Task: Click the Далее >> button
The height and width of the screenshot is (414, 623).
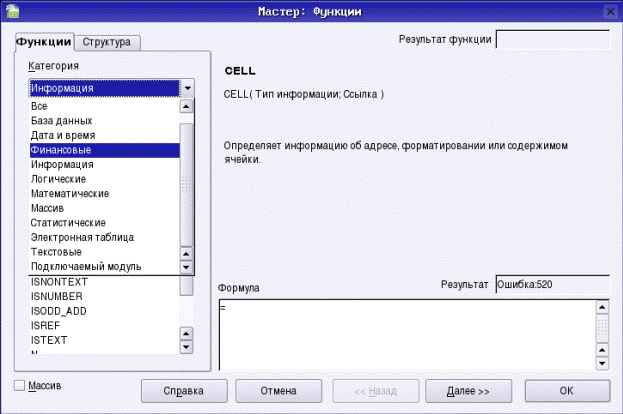Action: 468,391
